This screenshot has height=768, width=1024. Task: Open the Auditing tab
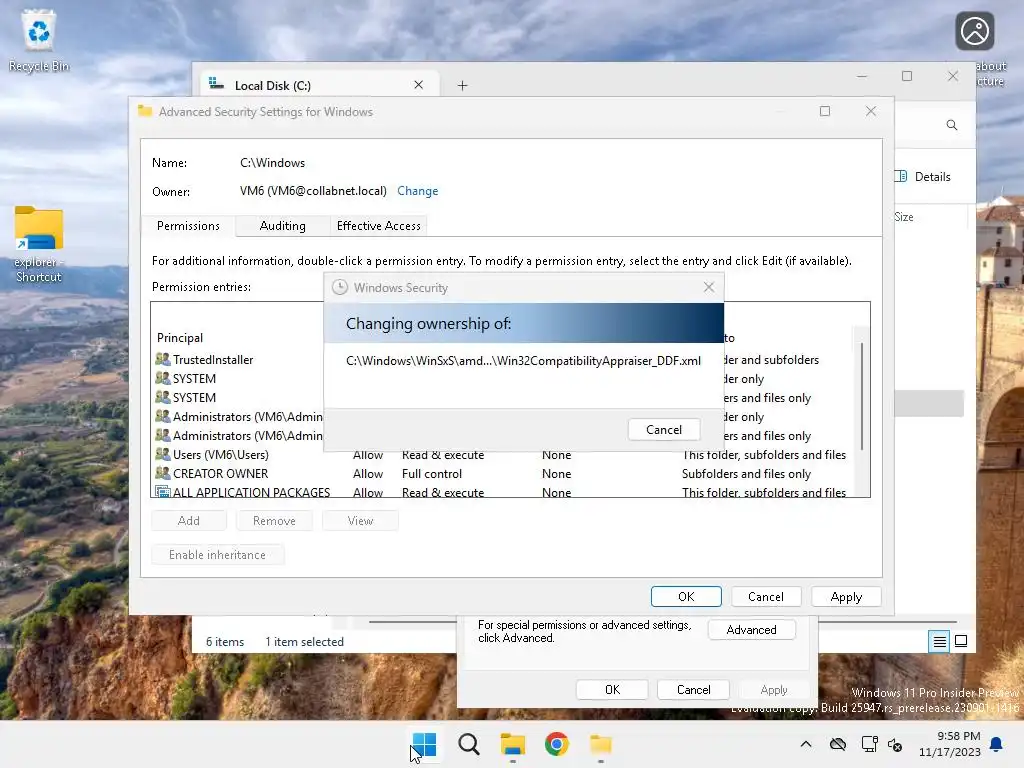tap(282, 225)
